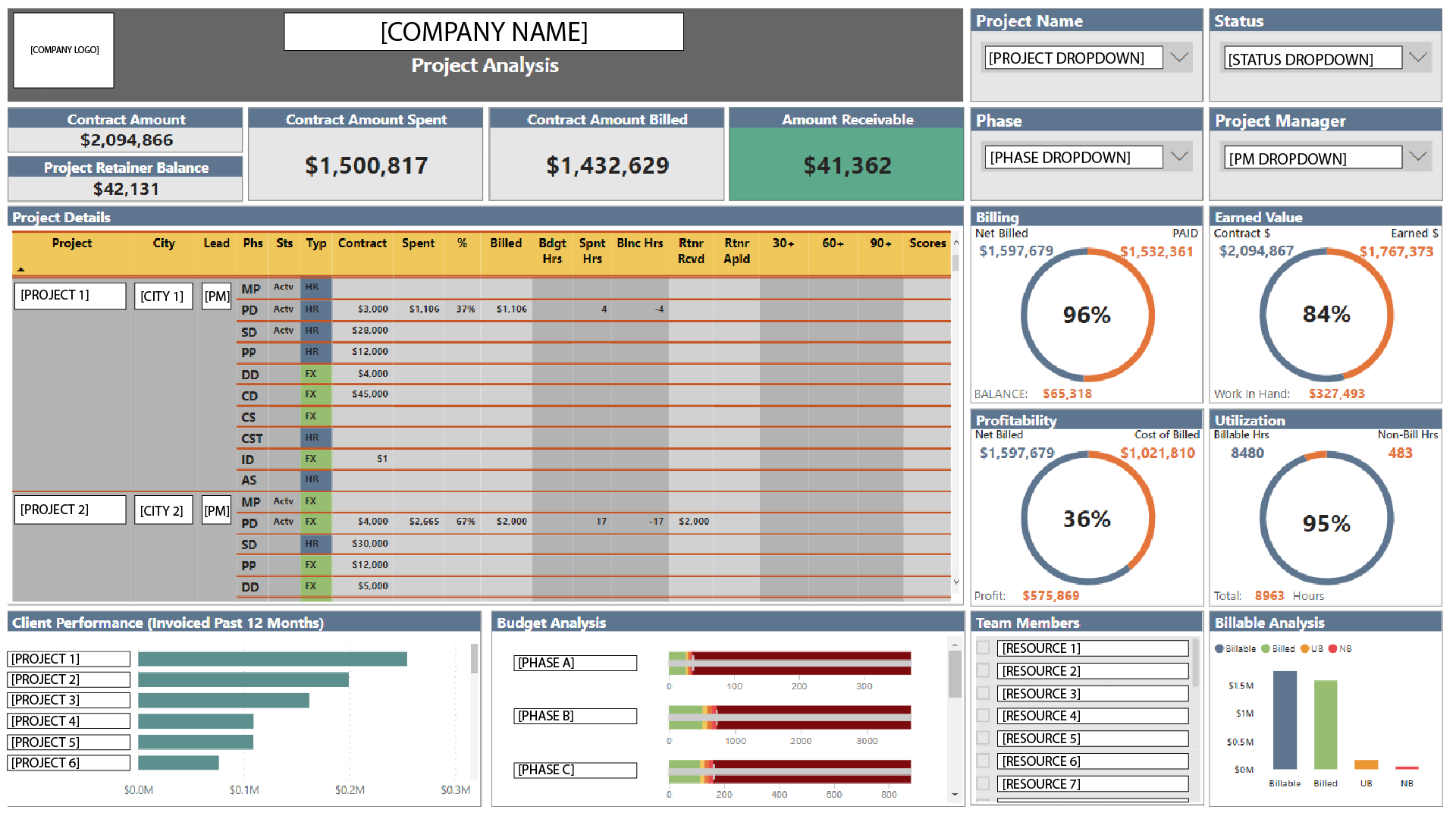1456x819 pixels.
Task: Click the Billing 96% donut chart
Action: (x=1087, y=315)
